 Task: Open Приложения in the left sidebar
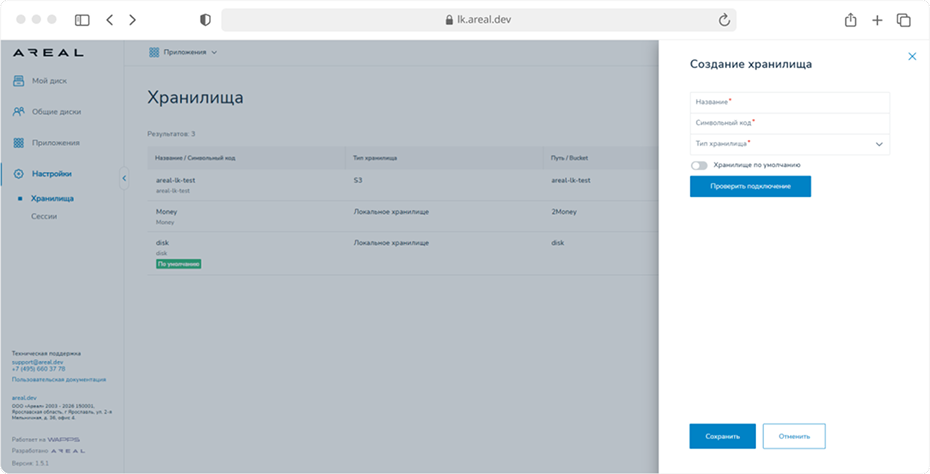pos(56,143)
